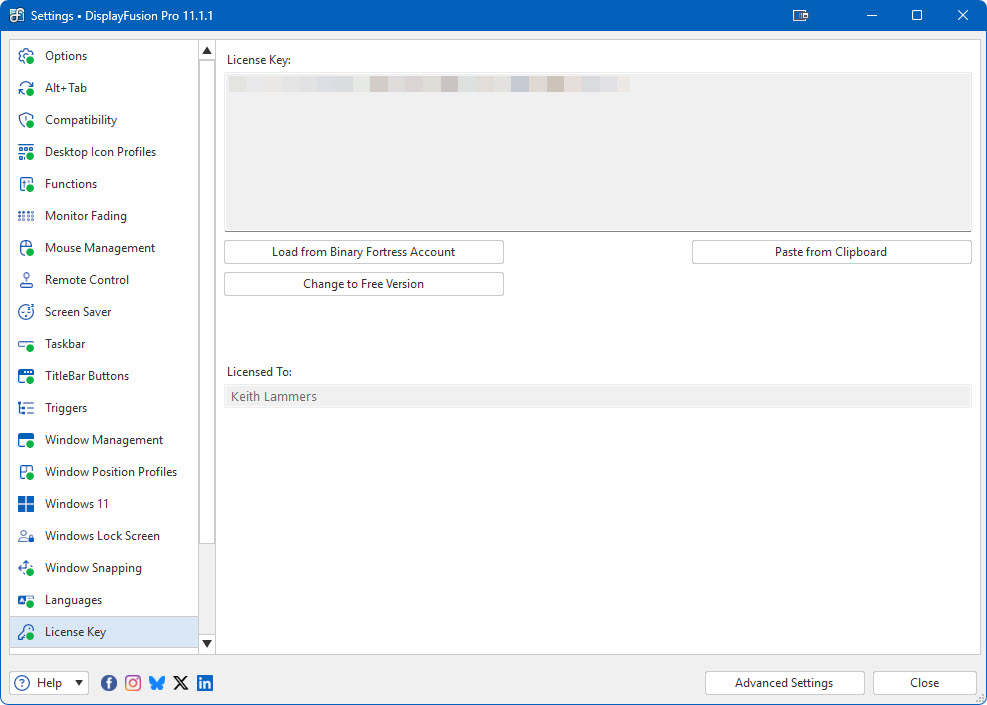Screen dimensions: 987x705
Task: Click the Facebook icon in footer
Action: point(109,683)
